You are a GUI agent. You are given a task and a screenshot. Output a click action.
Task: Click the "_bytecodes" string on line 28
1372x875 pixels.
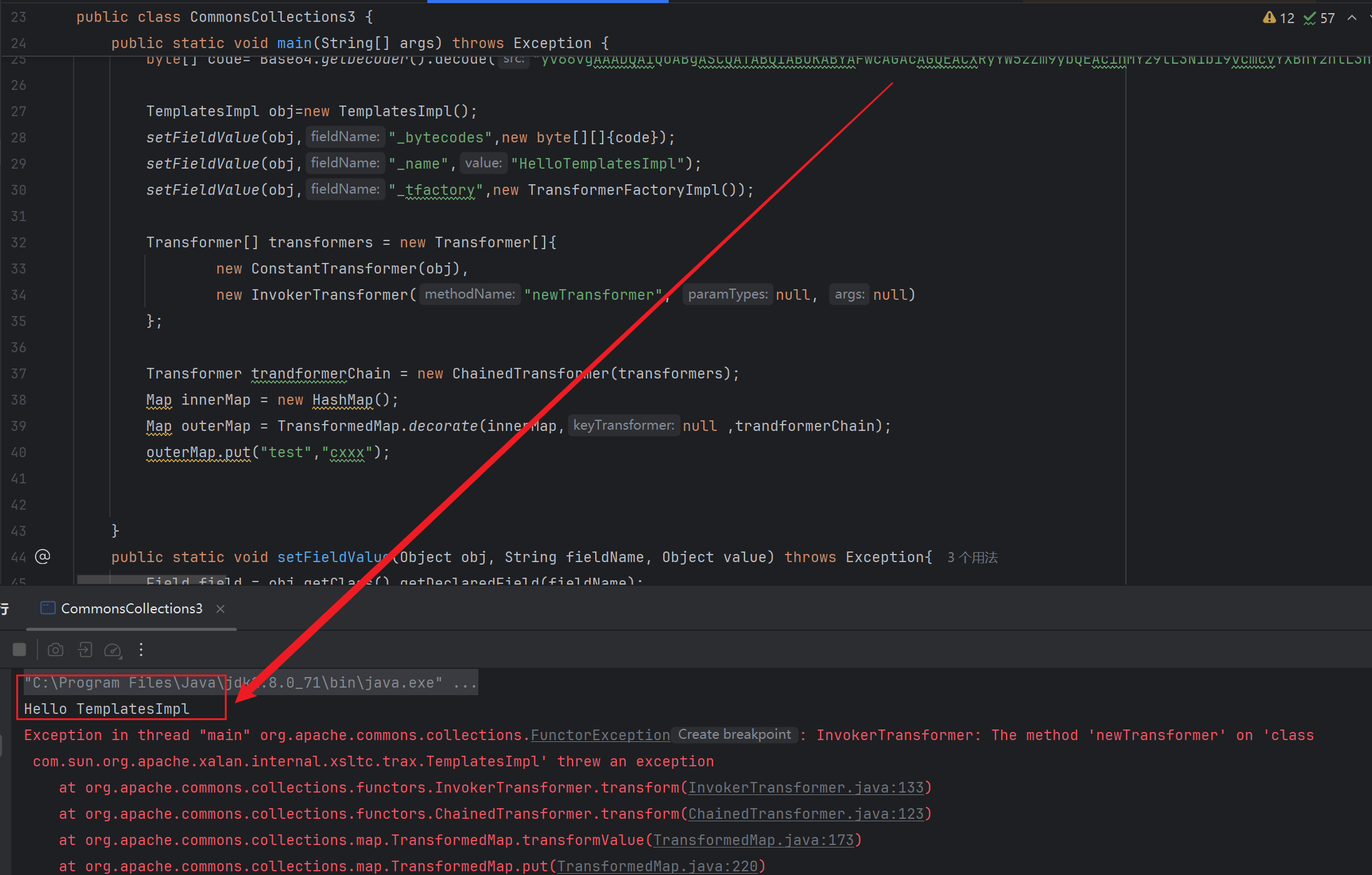pos(440,137)
